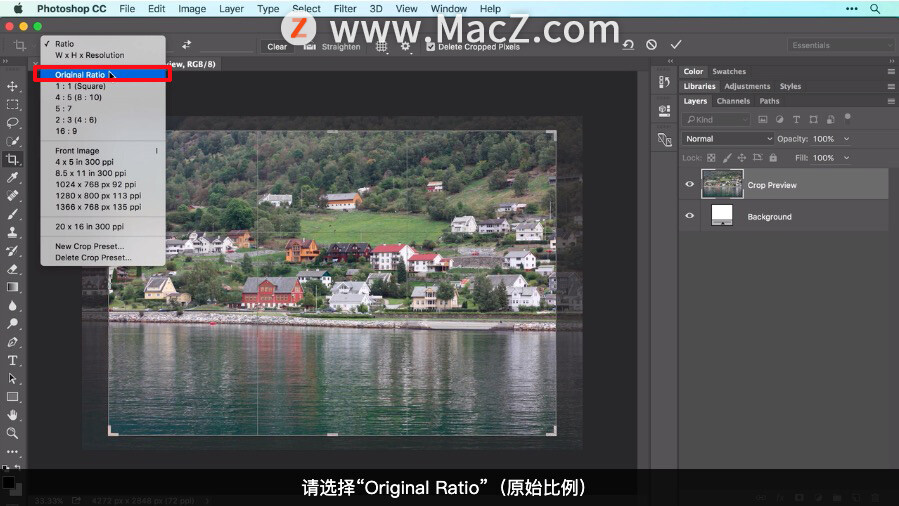Select the Spot Healing Brush tool
Screen dimensions: 899x506
12,195
